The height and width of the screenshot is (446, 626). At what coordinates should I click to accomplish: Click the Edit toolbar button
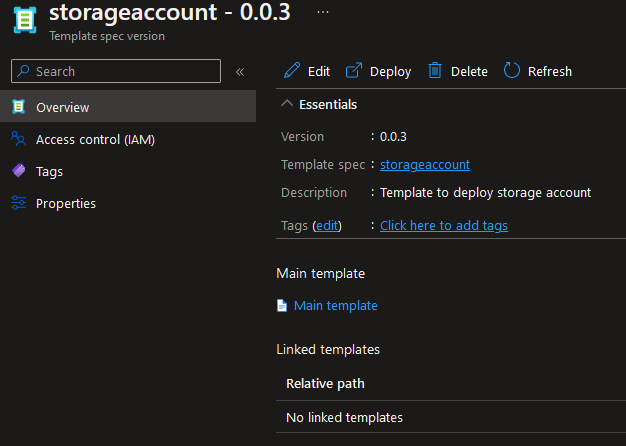[307, 71]
